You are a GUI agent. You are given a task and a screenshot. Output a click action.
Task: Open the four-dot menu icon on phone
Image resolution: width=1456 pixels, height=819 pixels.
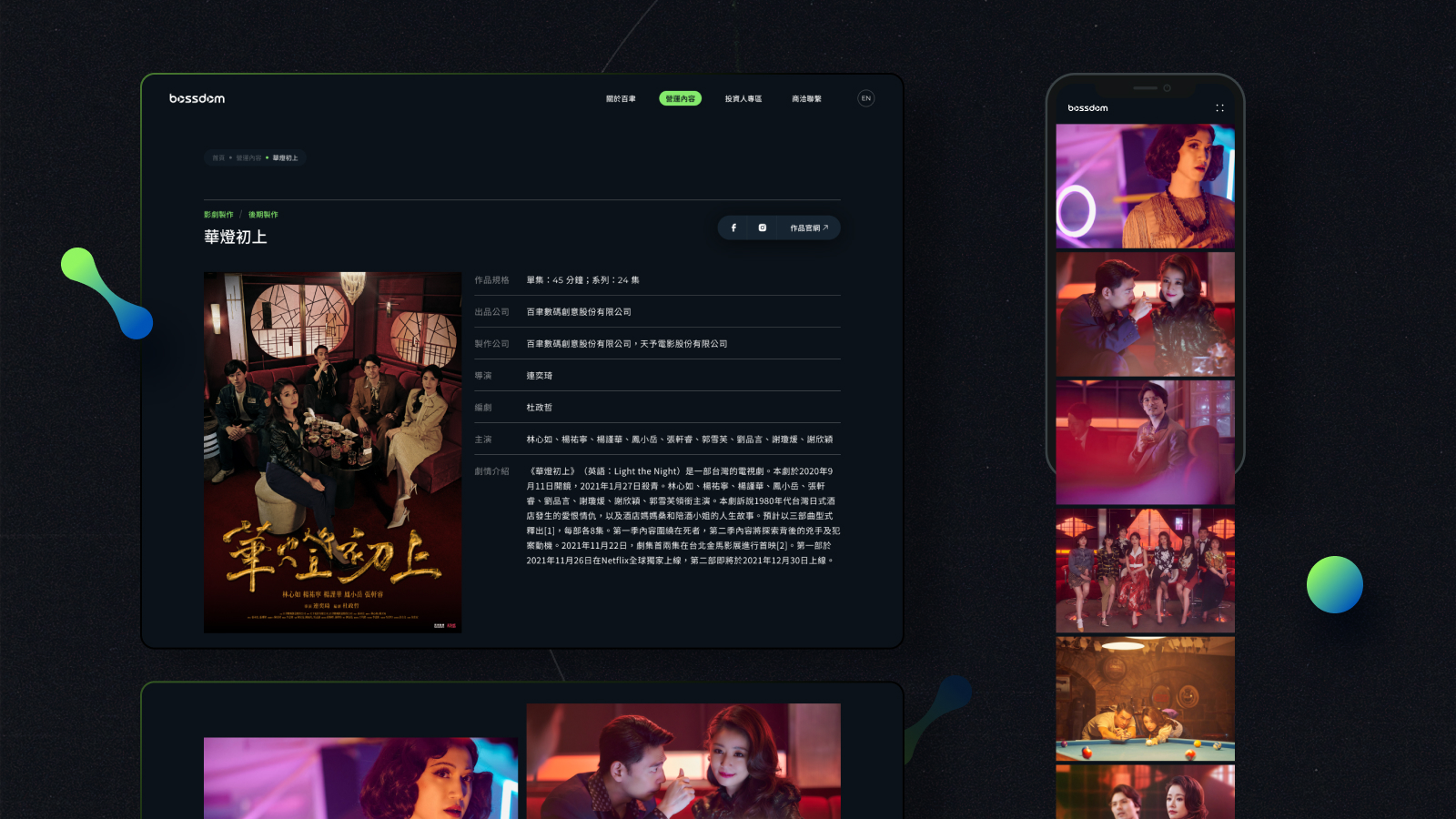click(1219, 107)
